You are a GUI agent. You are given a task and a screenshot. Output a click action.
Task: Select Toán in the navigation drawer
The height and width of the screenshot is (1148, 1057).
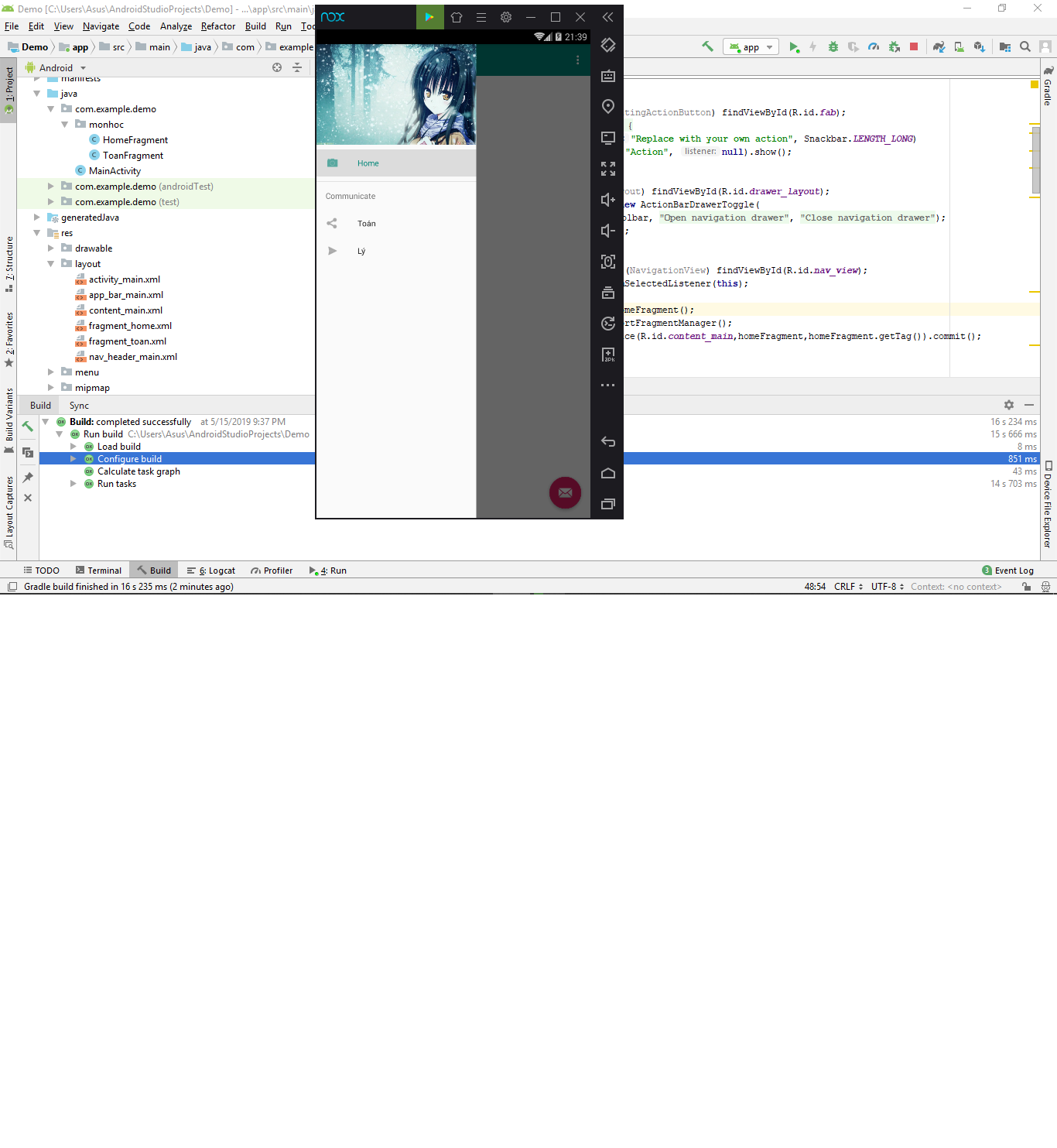(x=366, y=224)
